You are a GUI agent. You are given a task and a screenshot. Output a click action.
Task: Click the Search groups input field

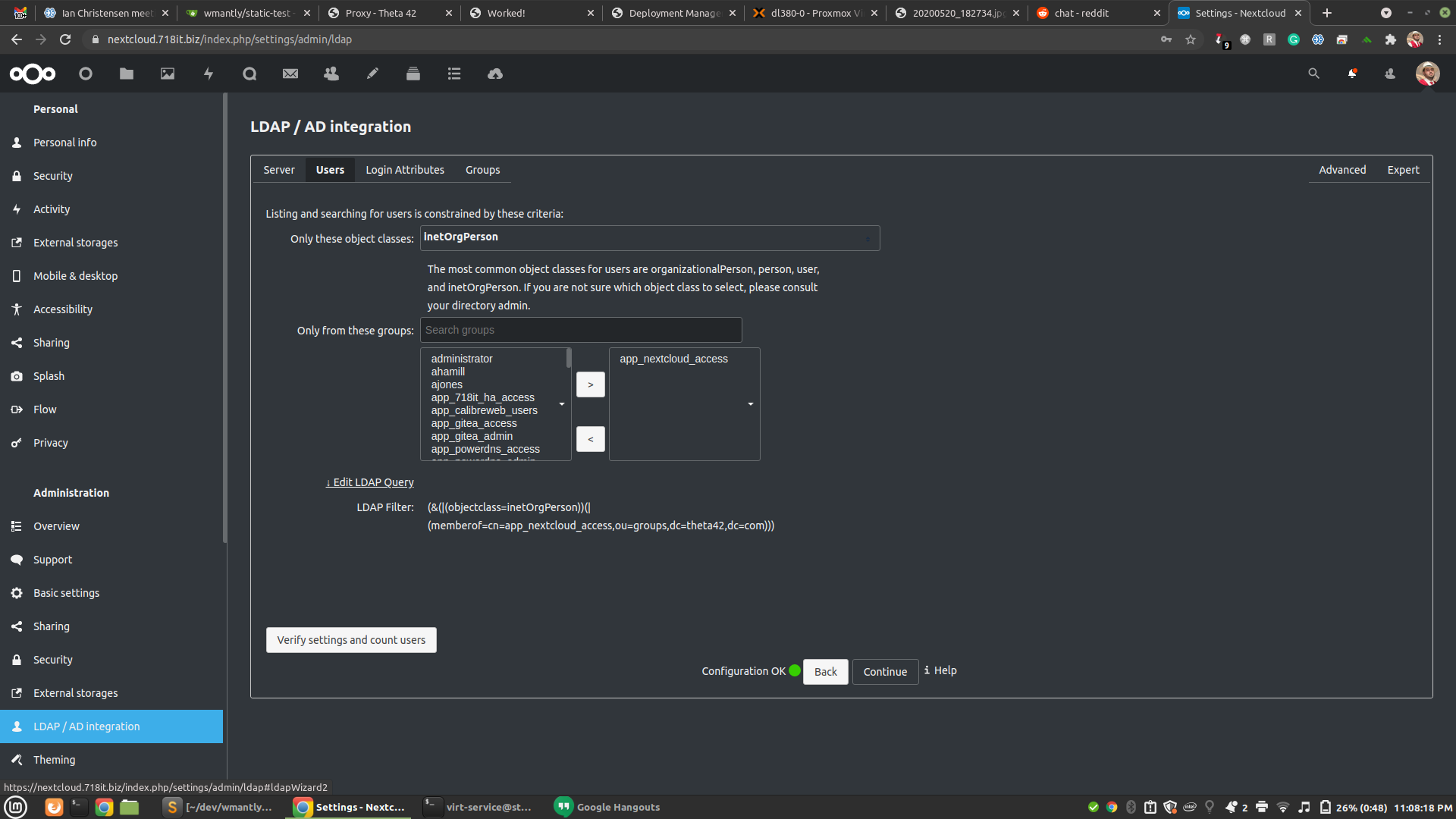[581, 330]
